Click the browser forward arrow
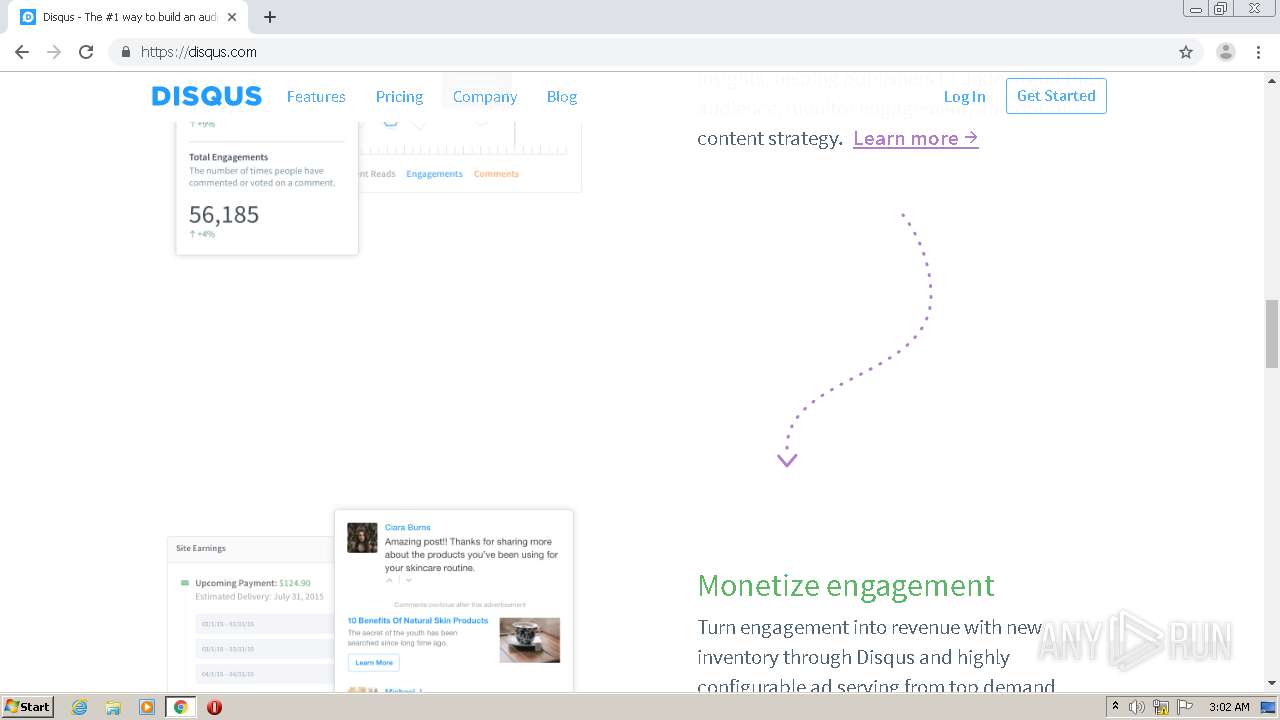This screenshot has width=1280, height=720. 54,52
